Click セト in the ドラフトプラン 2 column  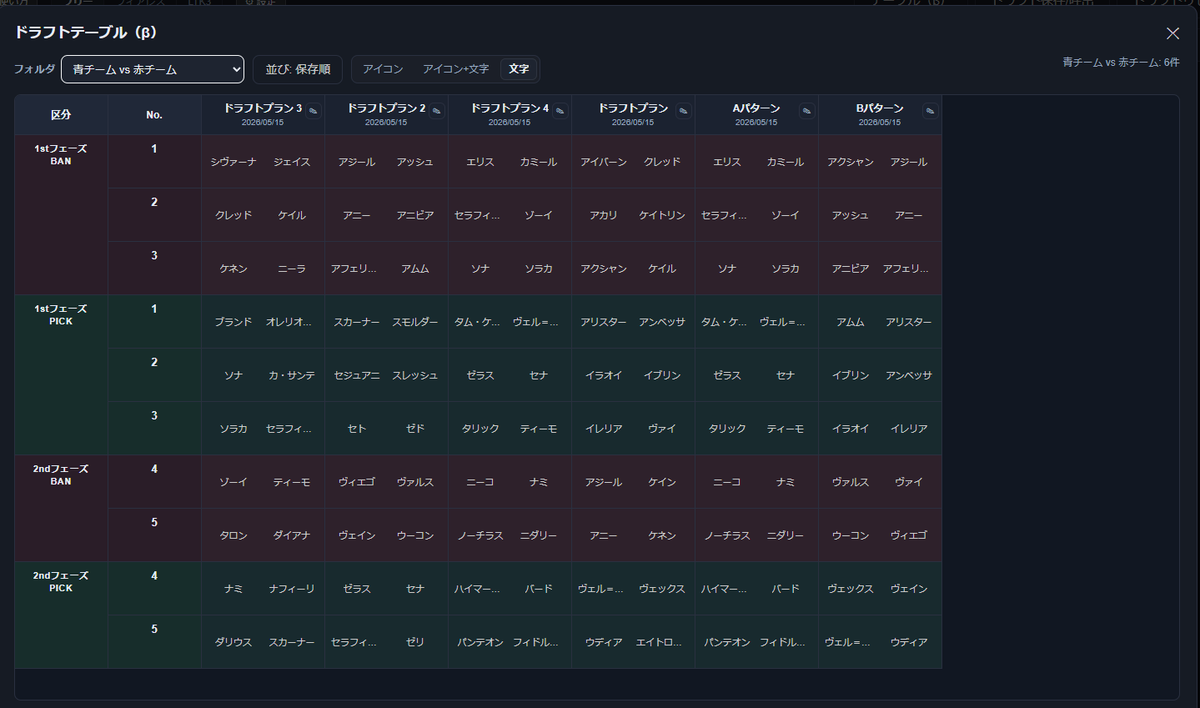pos(357,429)
